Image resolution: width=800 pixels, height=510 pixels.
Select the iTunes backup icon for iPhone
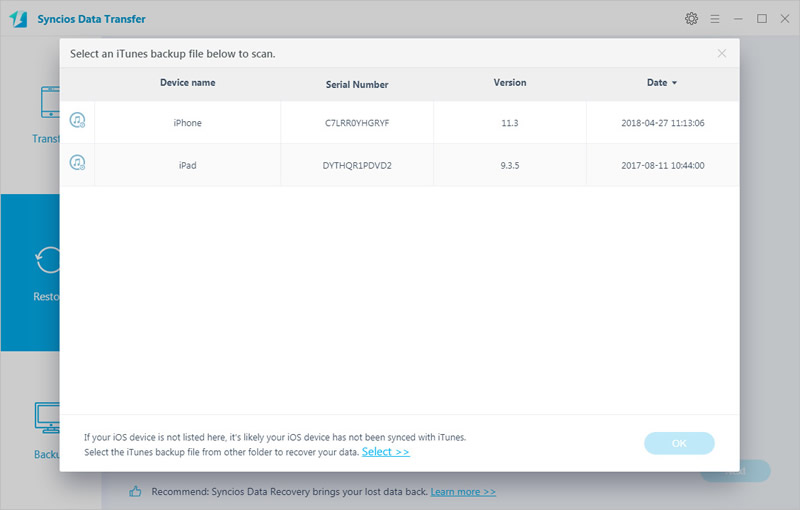pos(77,120)
